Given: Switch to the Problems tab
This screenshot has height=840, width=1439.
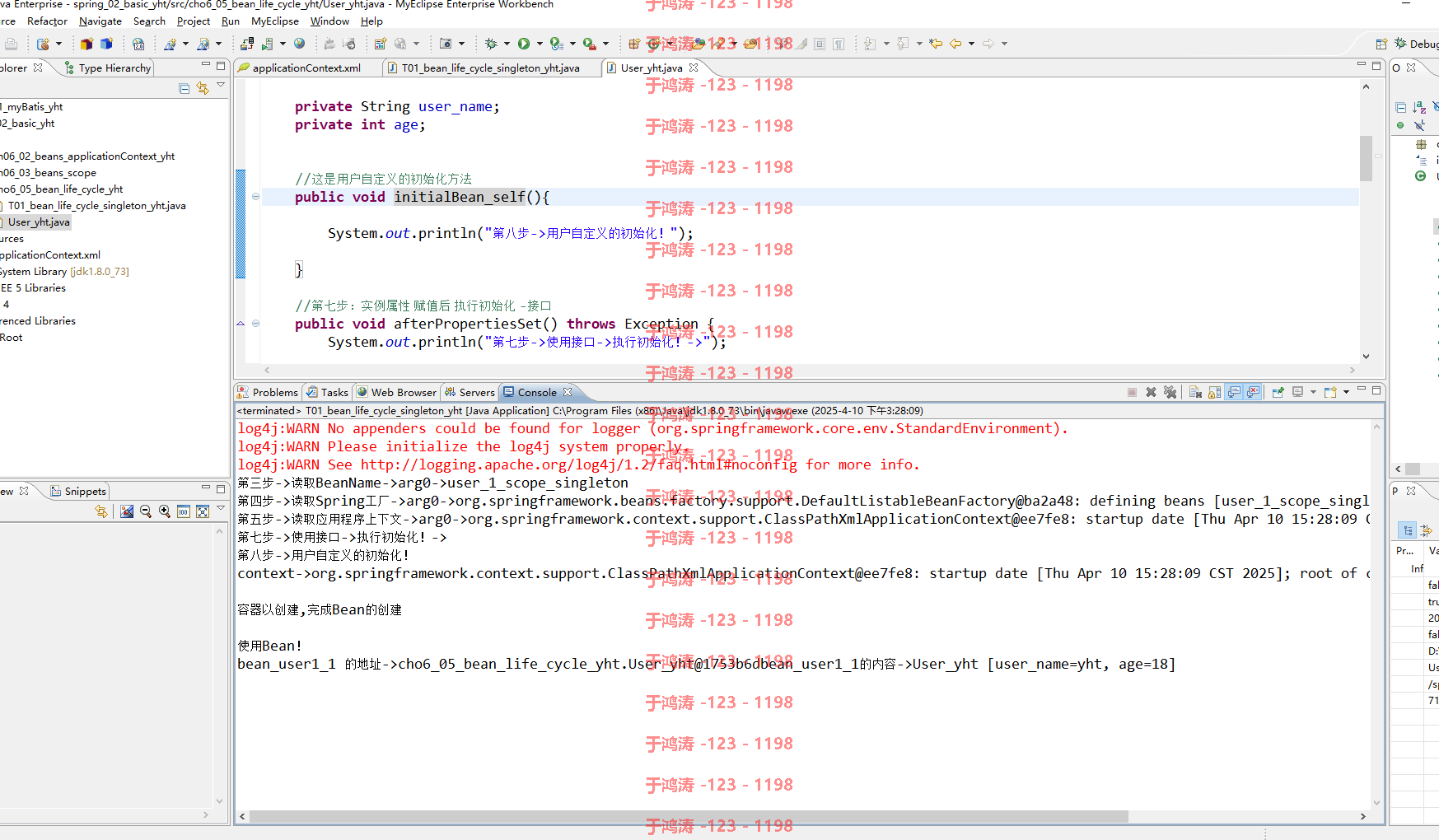Looking at the screenshot, I should (x=268, y=393).
